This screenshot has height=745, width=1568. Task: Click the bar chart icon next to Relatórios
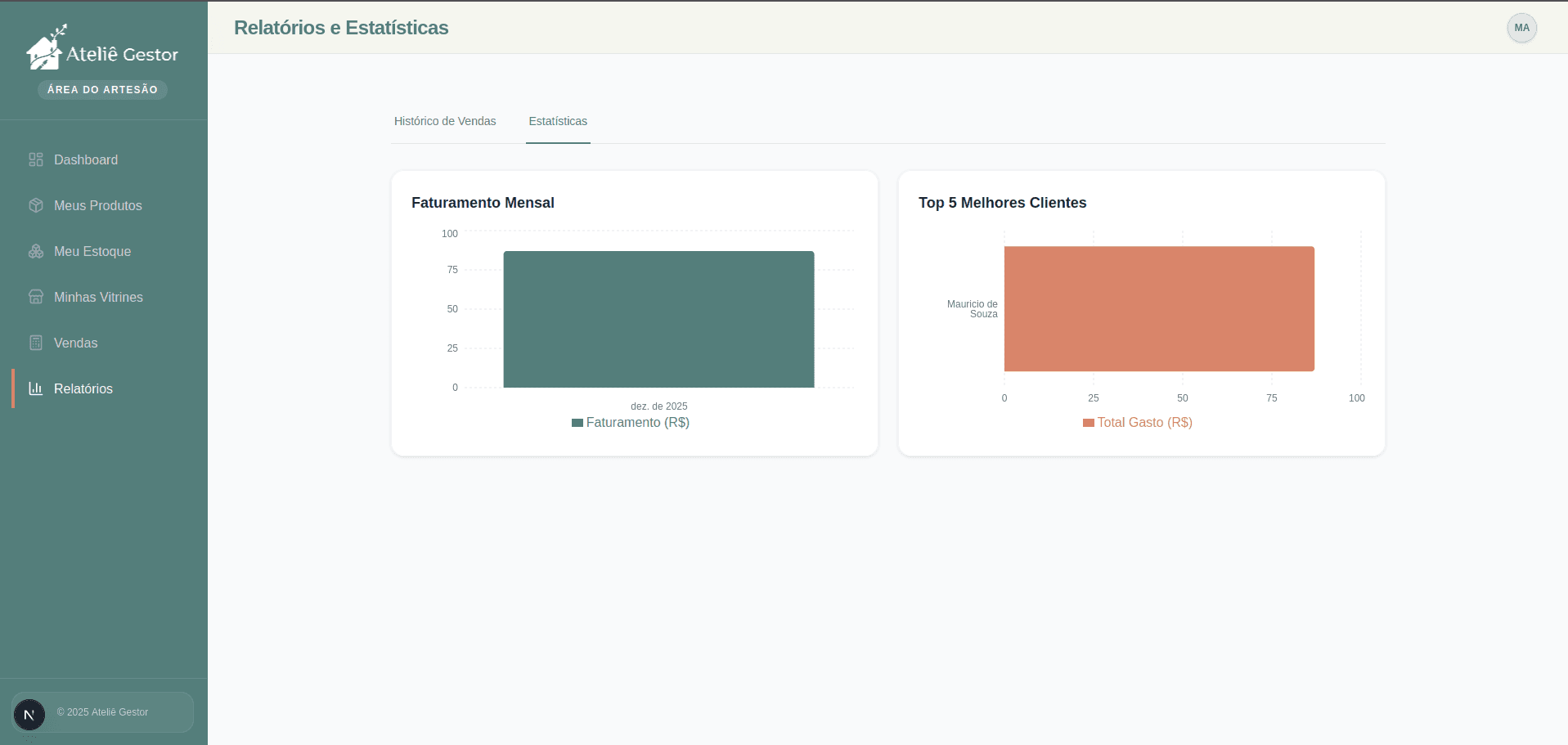click(x=35, y=388)
